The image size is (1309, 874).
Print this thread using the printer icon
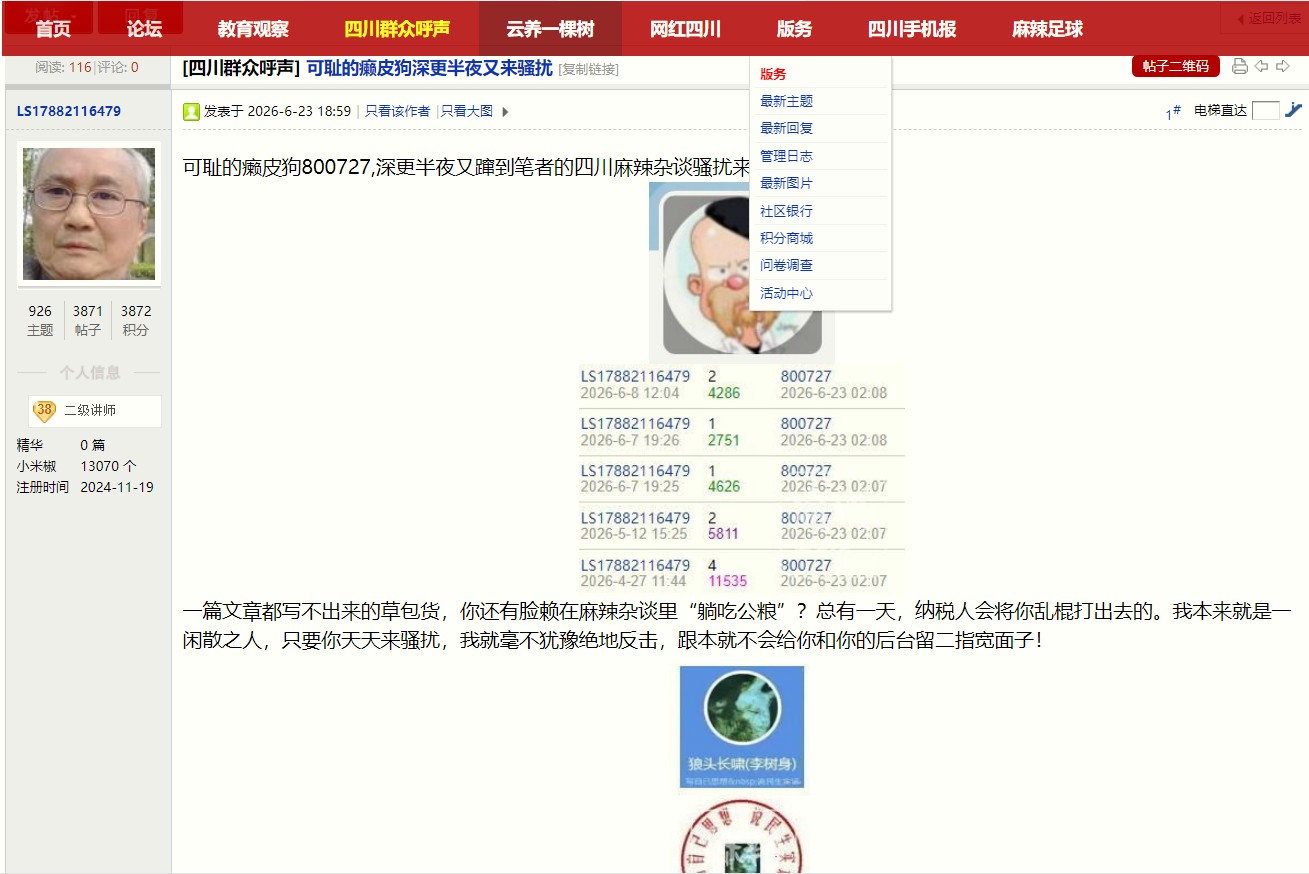pyautogui.click(x=1240, y=66)
